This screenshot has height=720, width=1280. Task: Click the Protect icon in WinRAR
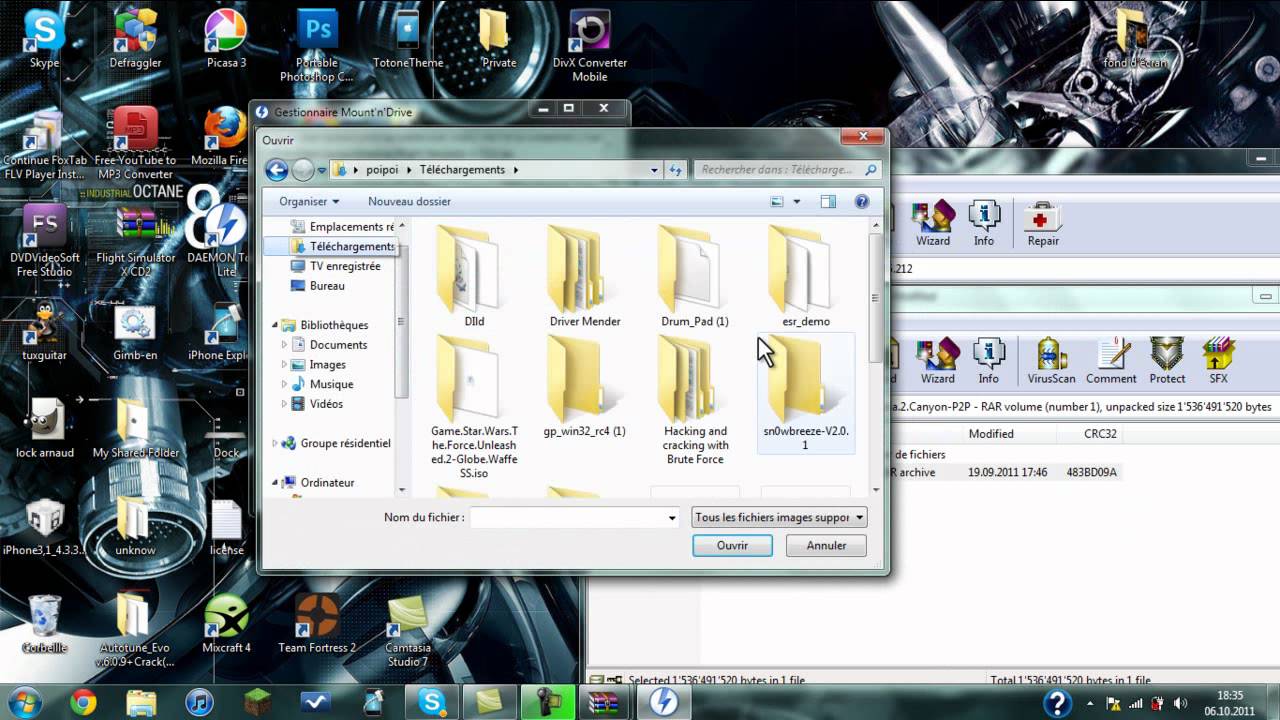(x=1167, y=361)
